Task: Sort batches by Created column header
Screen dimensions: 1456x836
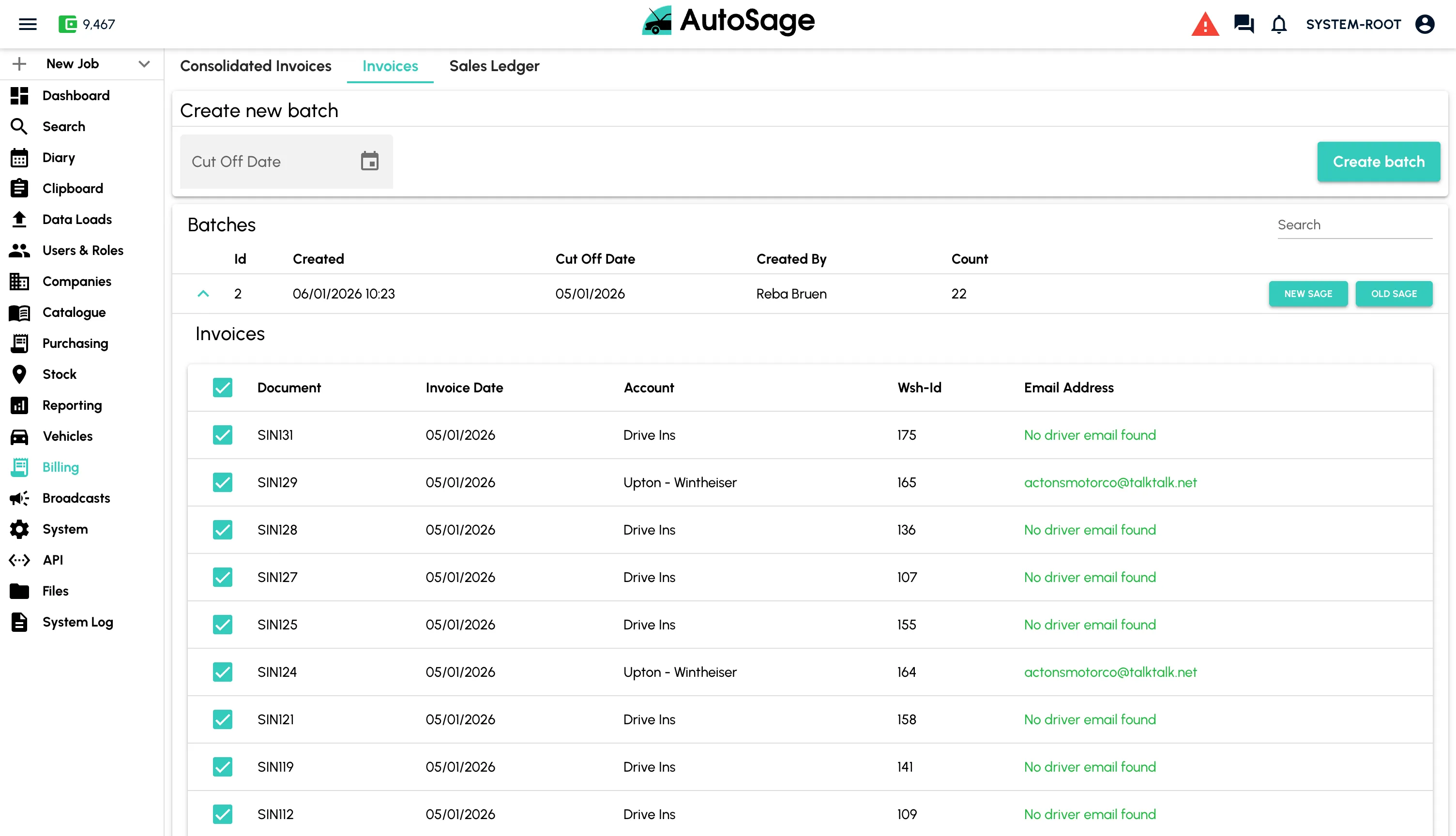Action: pyautogui.click(x=318, y=259)
